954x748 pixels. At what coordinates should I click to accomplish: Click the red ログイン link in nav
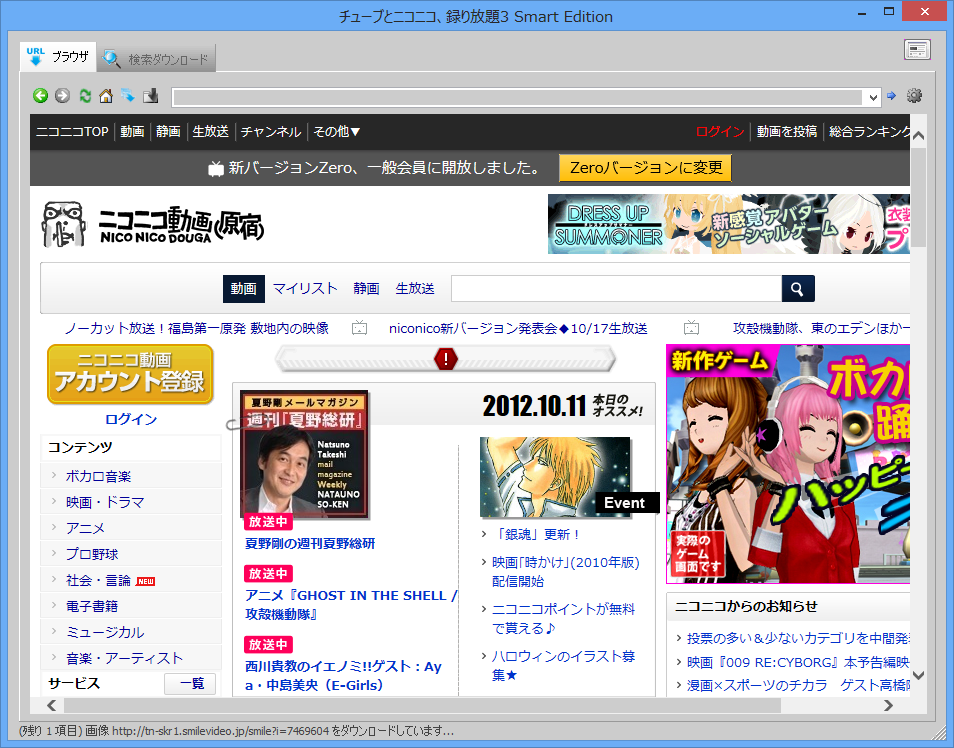click(720, 131)
